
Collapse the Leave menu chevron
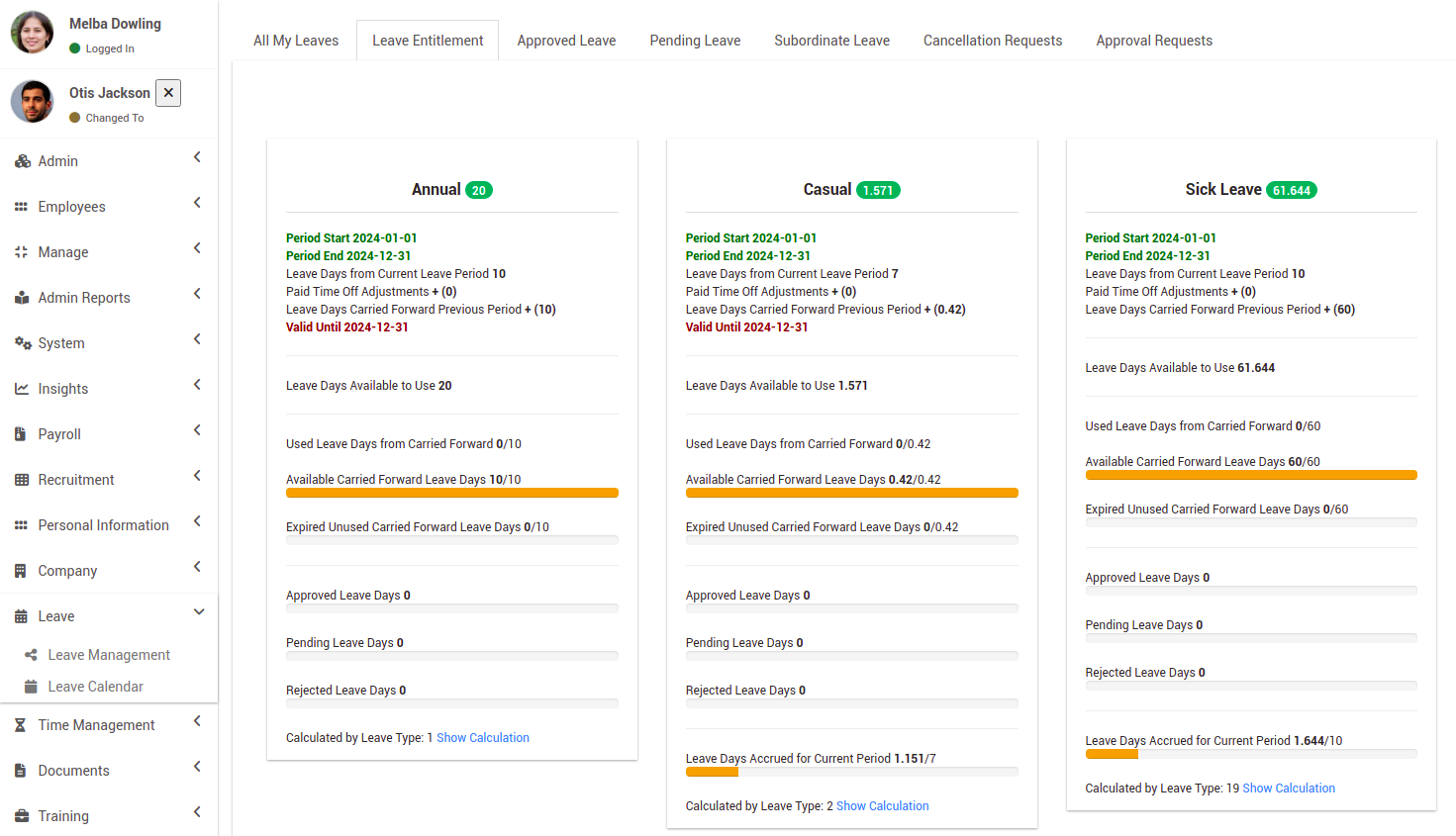point(199,612)
